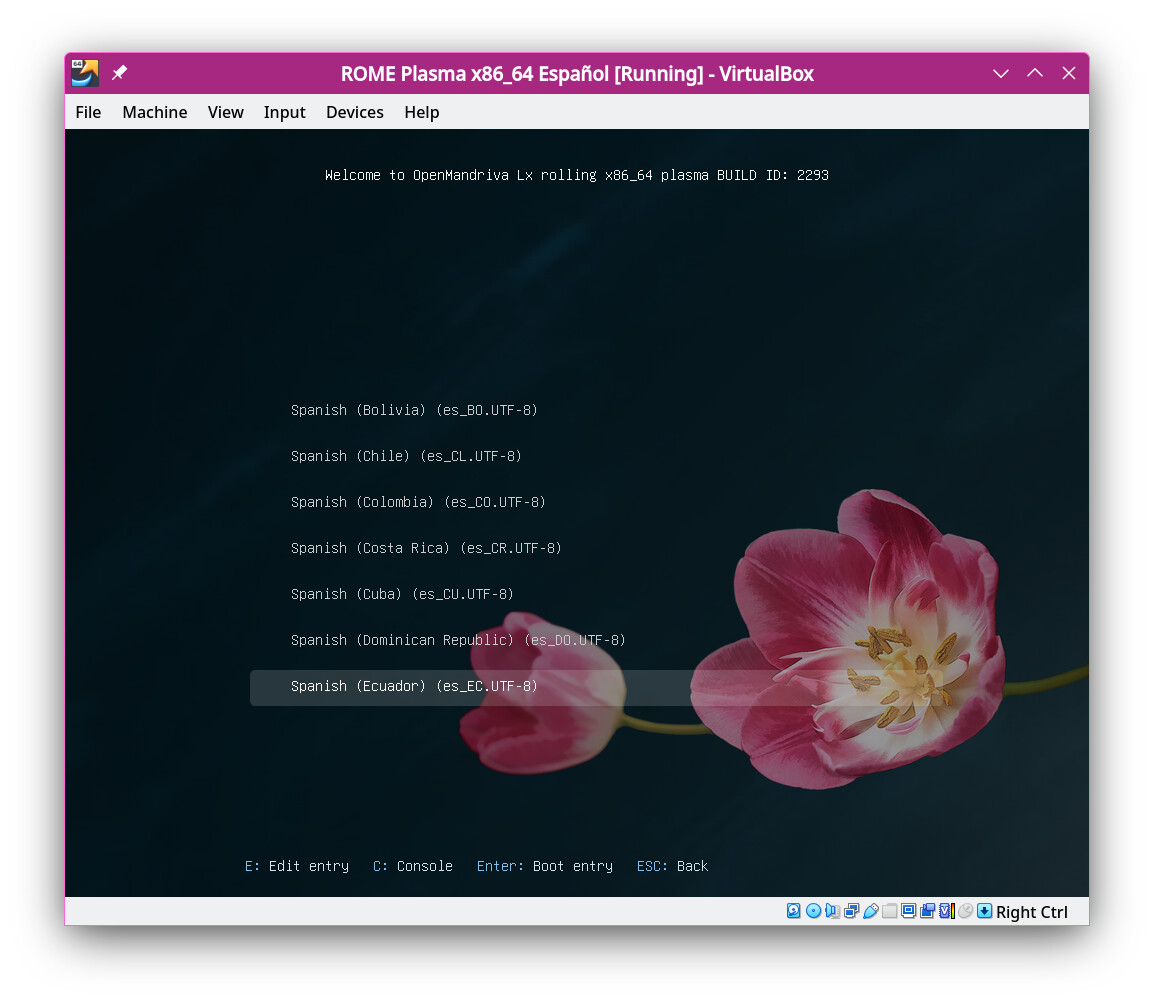Open the File menu
The width and height of the screenshot is (1154, 1002).
point(88,112)
